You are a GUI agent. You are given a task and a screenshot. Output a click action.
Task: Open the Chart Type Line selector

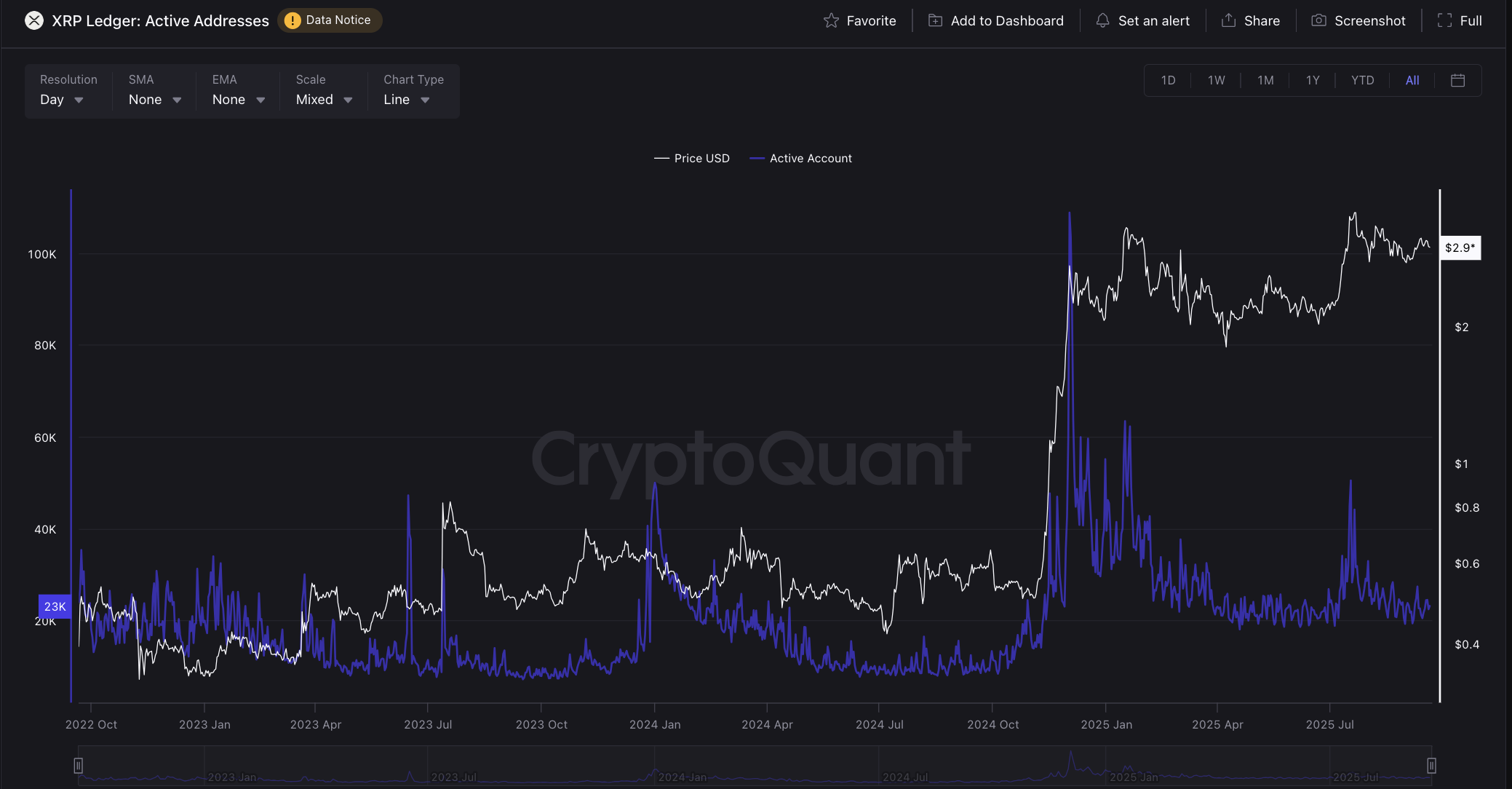pyautogui.click(x=406, y=100)
